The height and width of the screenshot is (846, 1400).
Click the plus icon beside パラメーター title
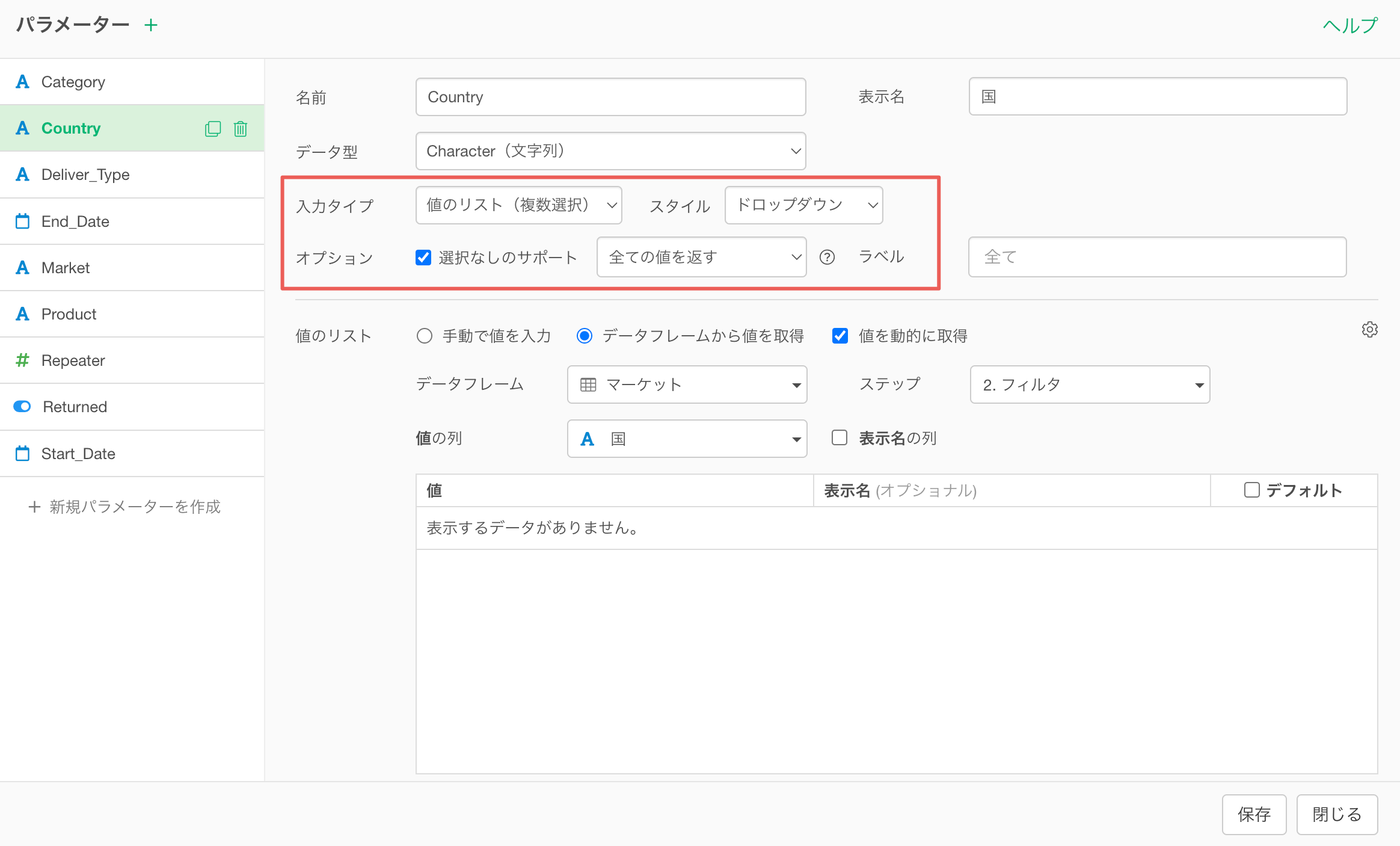coord(151,25)
